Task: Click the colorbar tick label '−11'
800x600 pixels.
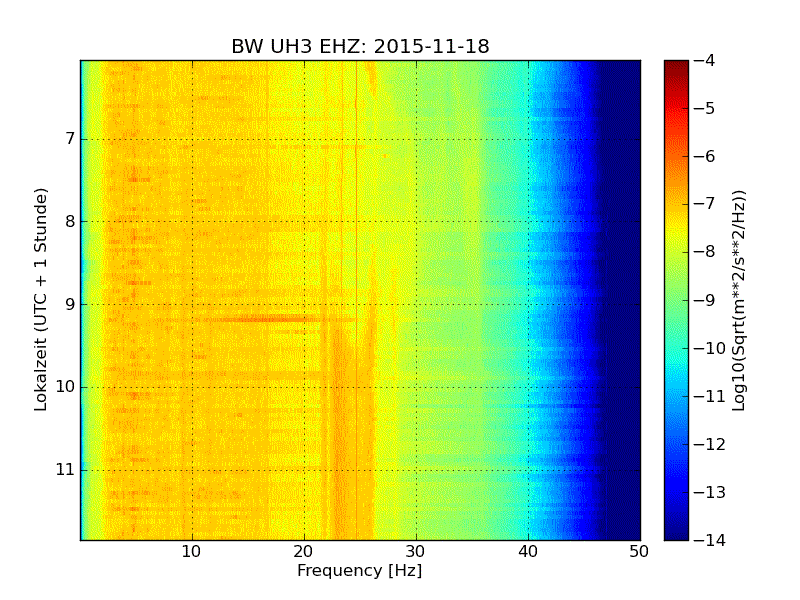Action: [x=710, y=396]
